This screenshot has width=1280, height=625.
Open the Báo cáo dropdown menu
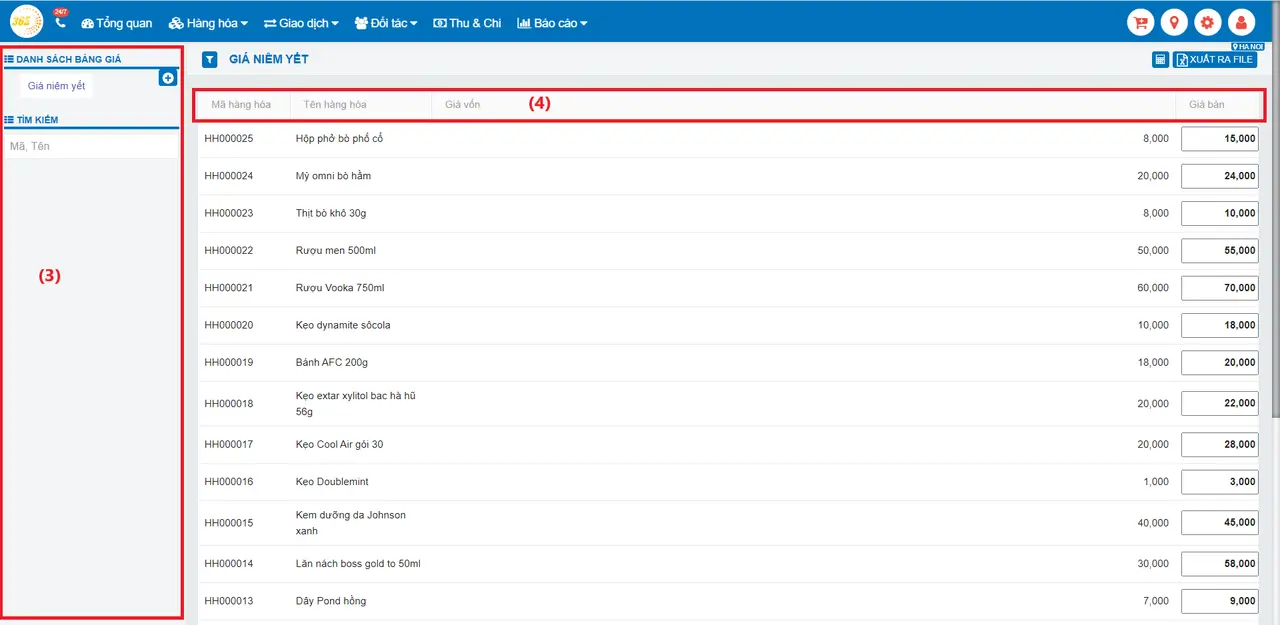pos(552,23)
